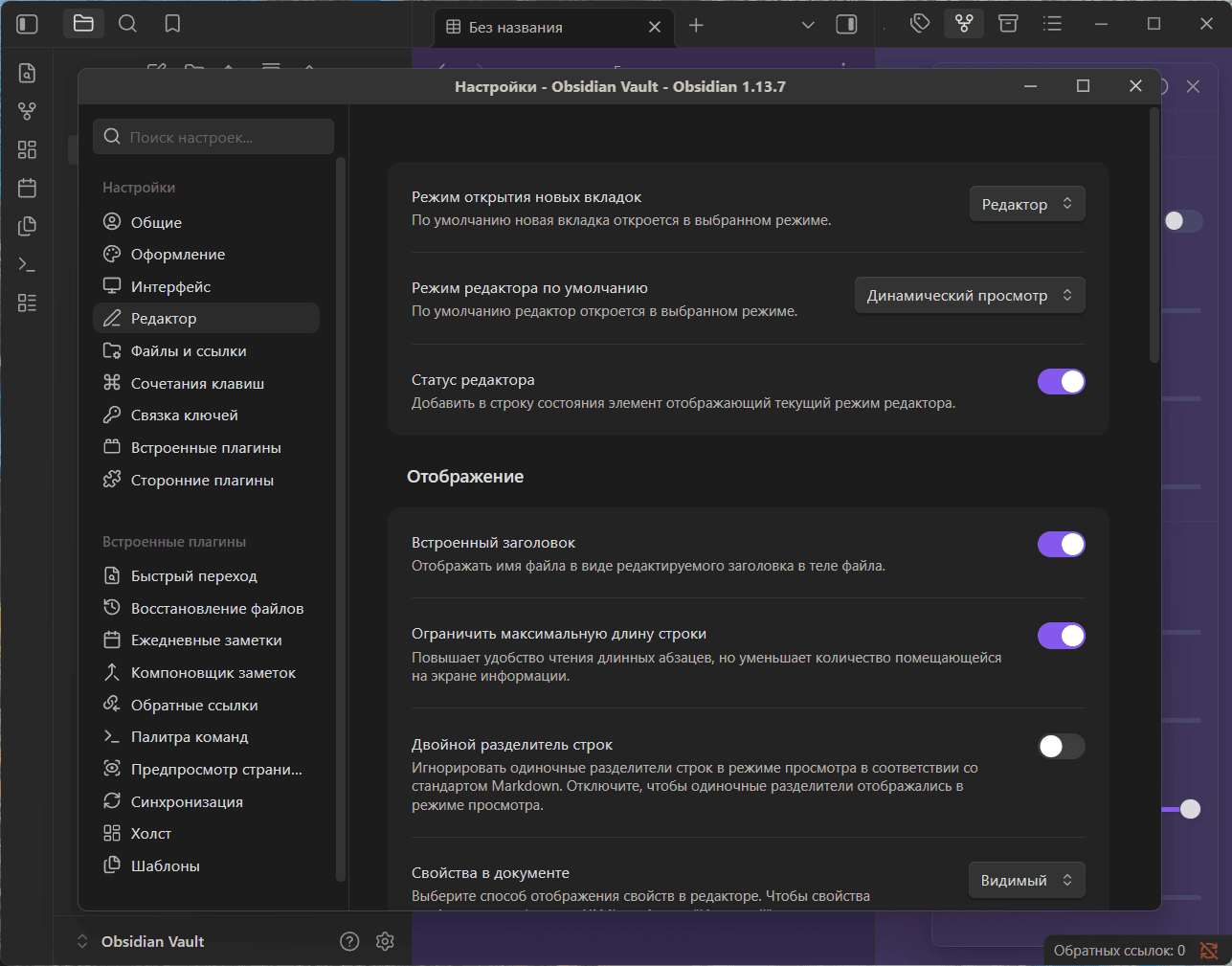
Task: Open 'Сторонние плагины' settings
Action: (207, 480)
